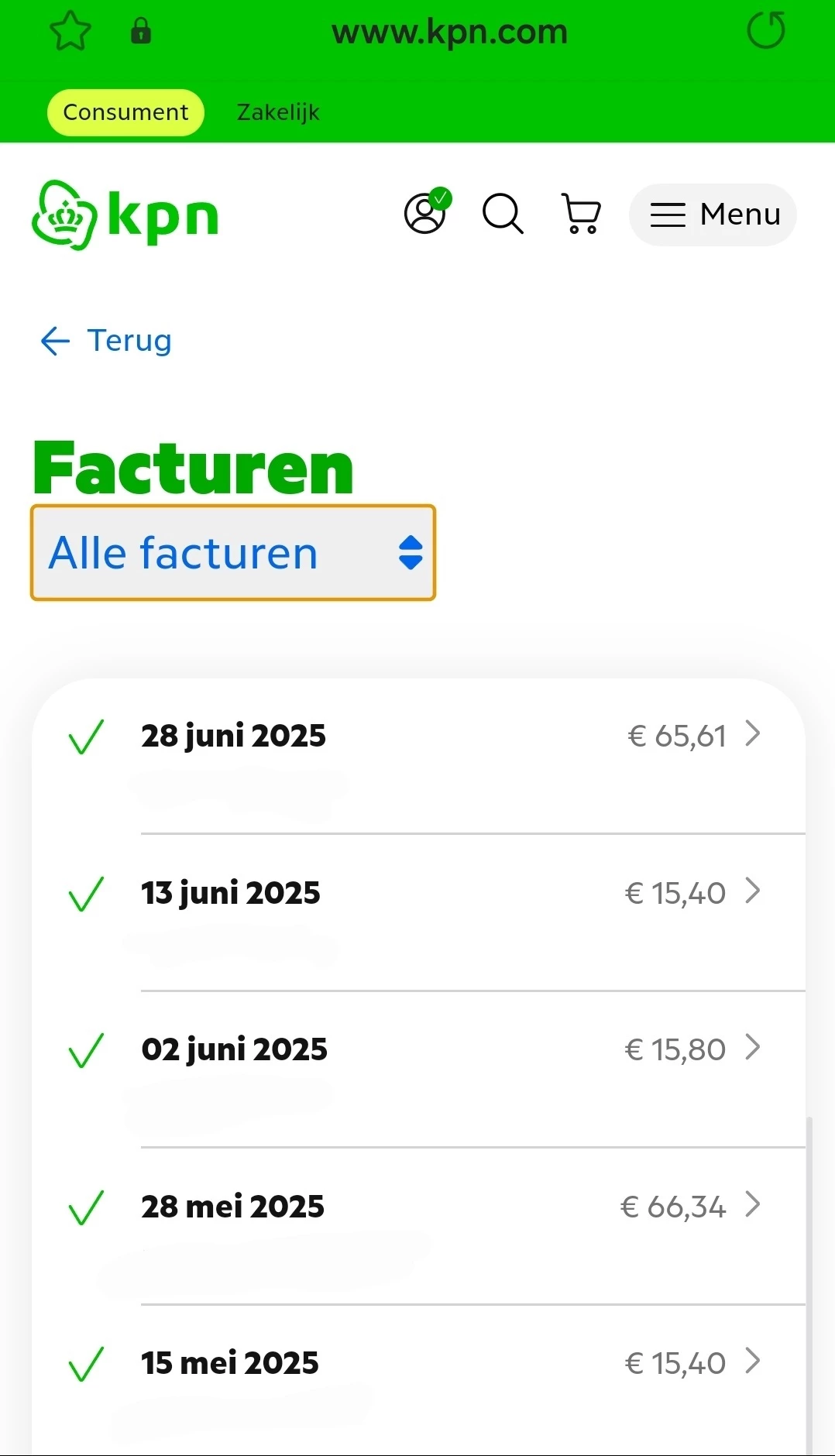This screenshot has height=1456, width=835.
Task: Switch to the Zakelijk tab
Action: point(278,112)
